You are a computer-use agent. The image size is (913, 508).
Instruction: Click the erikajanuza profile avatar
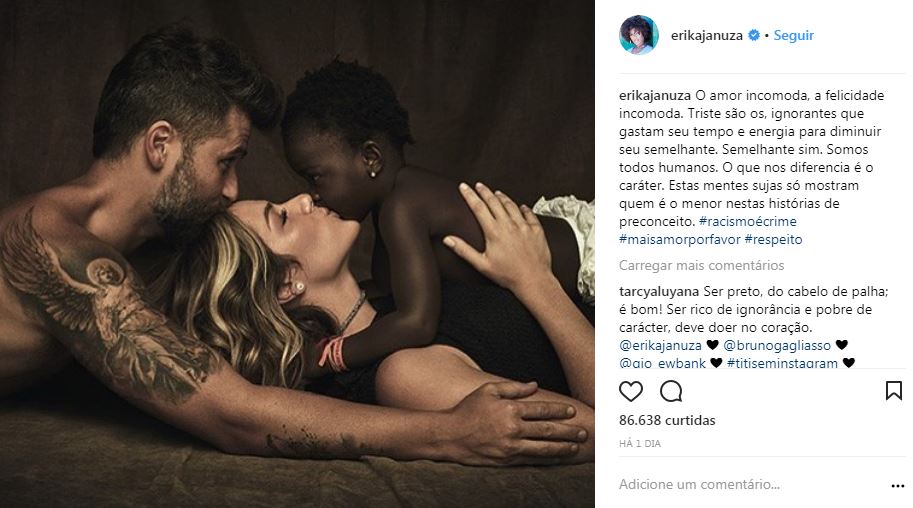[x=639, y=35]
